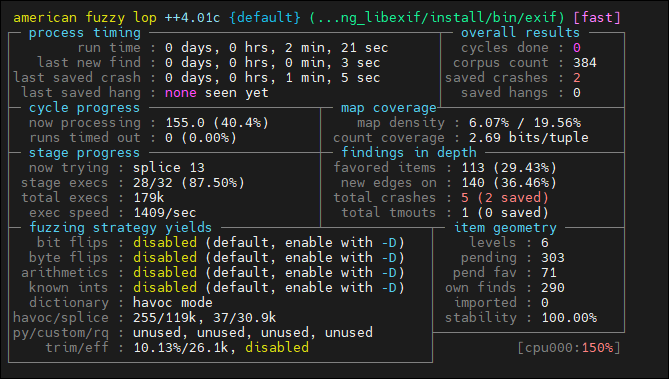669x379 pixels.
Task: Click the 'stage progress' section header
Action: click(x=84, y=153)
